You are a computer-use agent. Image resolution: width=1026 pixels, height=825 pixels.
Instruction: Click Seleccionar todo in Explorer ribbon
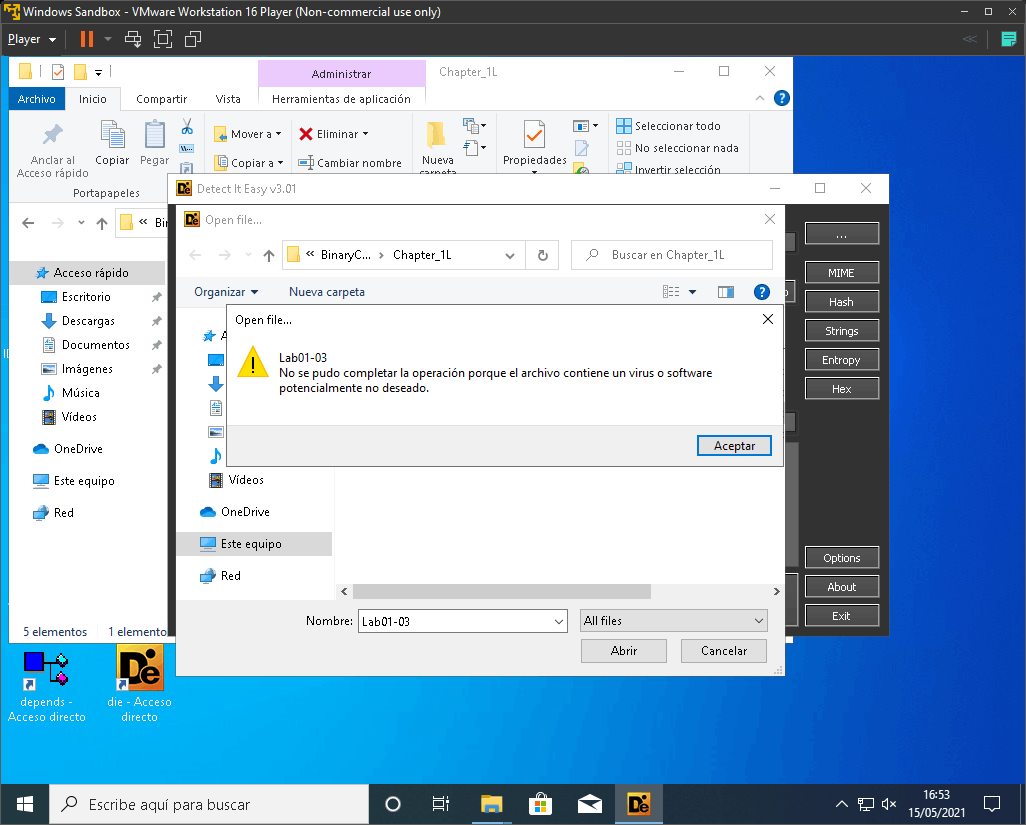(x=669, y=126)
